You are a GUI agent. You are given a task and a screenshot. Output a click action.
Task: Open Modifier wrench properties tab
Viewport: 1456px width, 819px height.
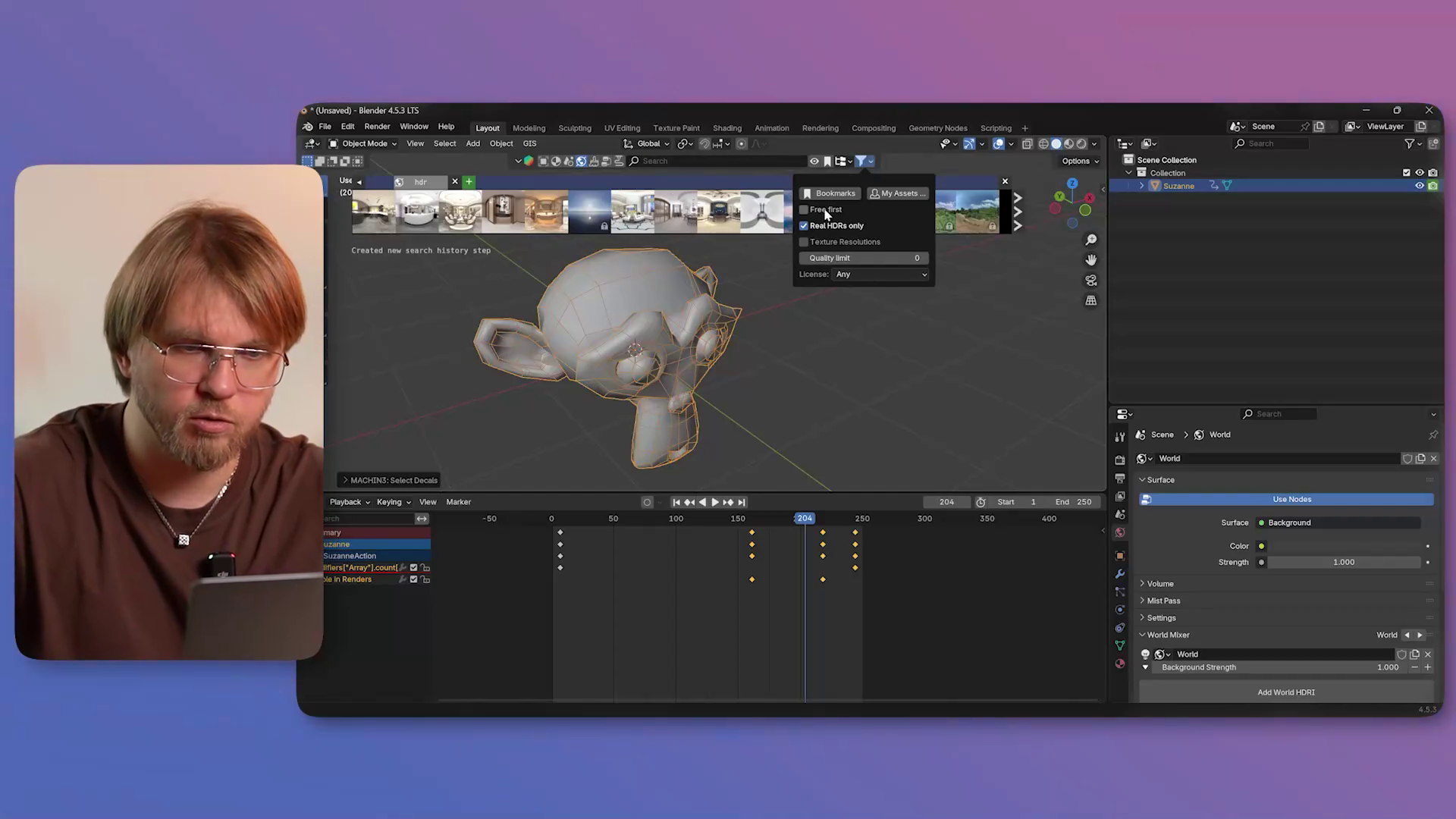click(1120, 574)
